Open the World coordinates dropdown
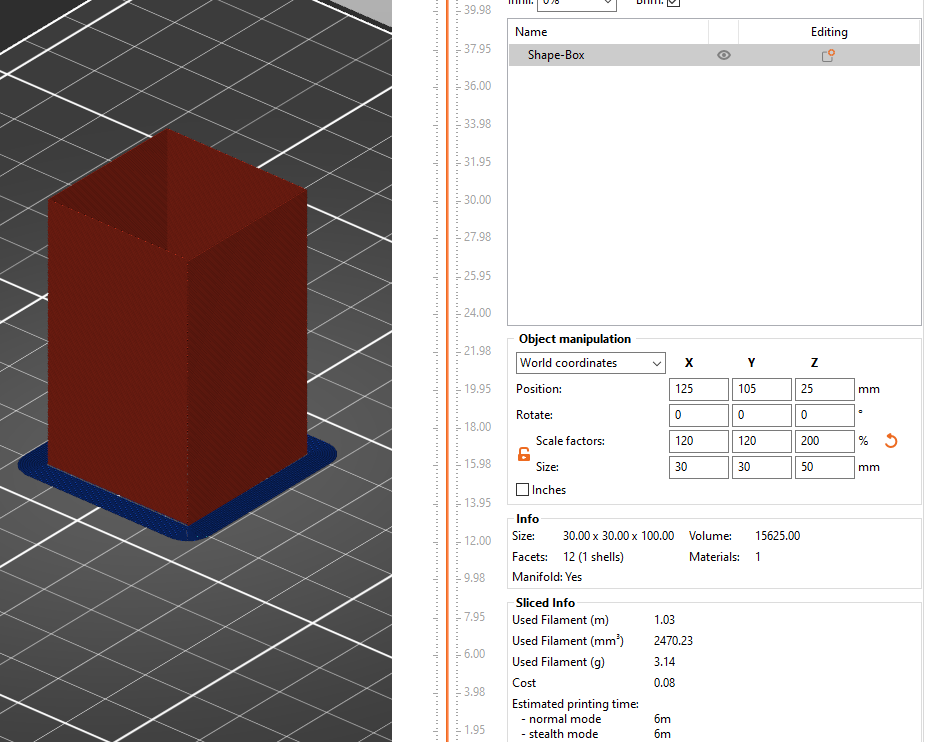This screenshot has width=925, height=742. tap(590, 362)
